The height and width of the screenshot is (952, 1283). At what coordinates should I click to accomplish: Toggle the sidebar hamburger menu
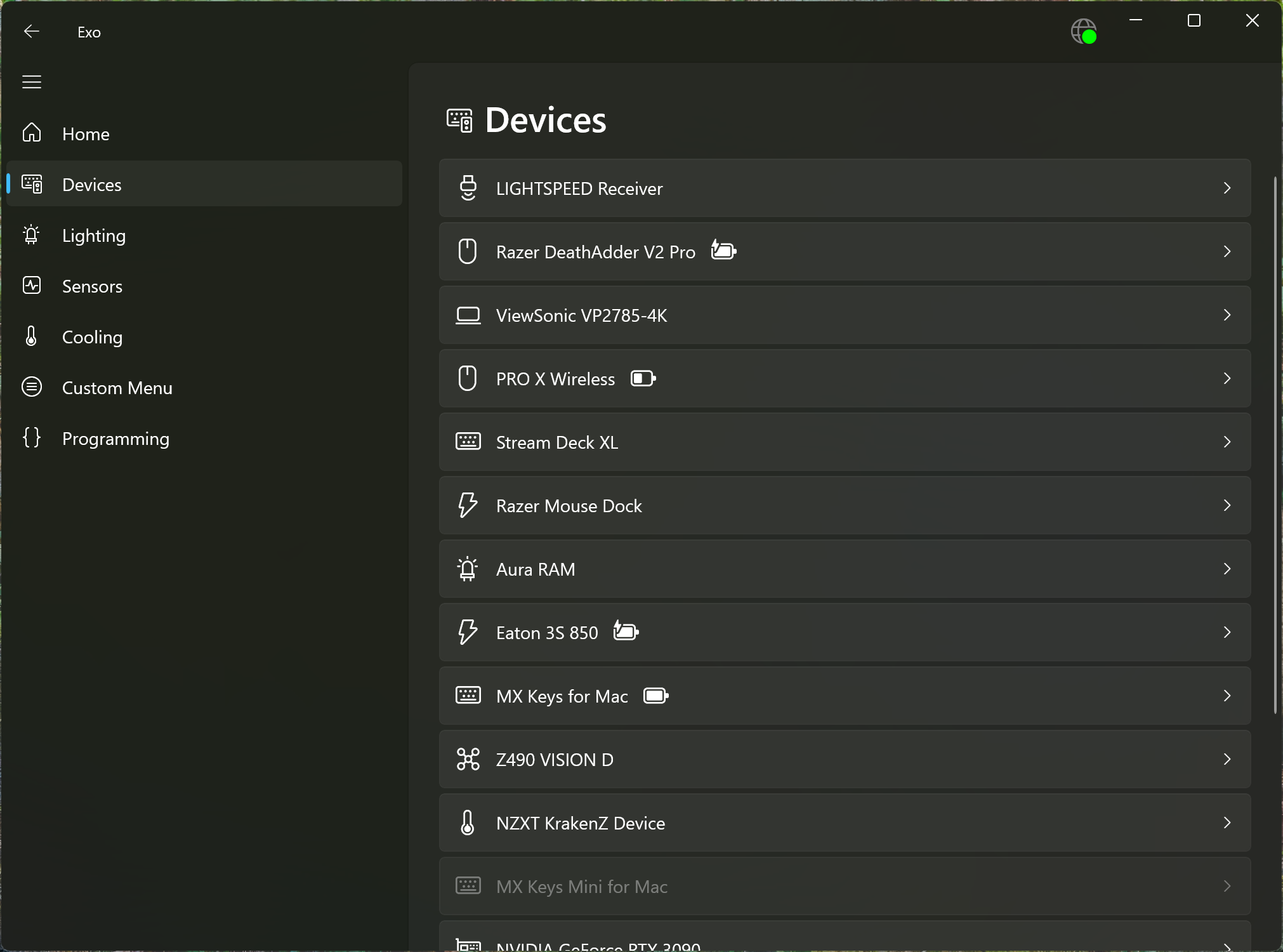[31, 82]
